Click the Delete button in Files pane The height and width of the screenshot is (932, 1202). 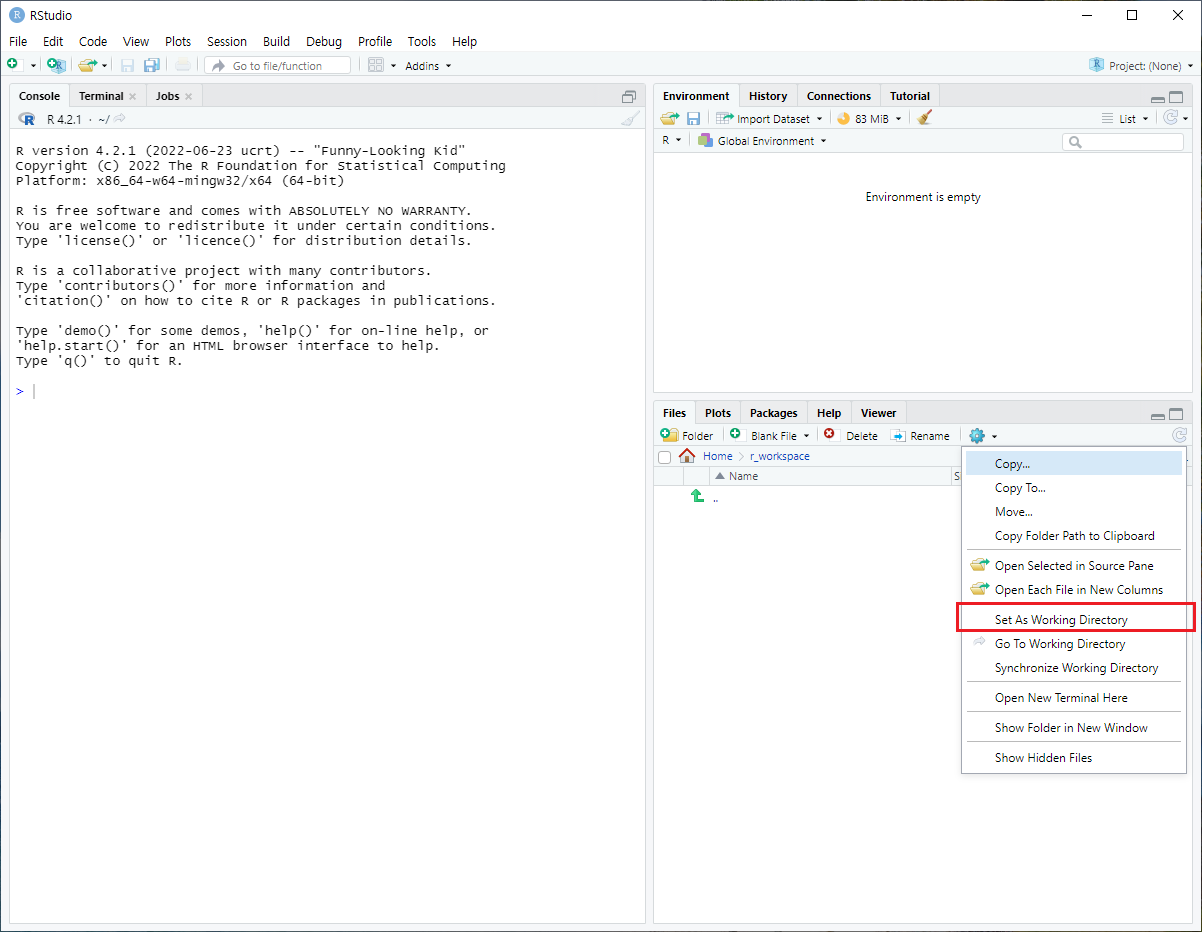[x=850, y=436]
